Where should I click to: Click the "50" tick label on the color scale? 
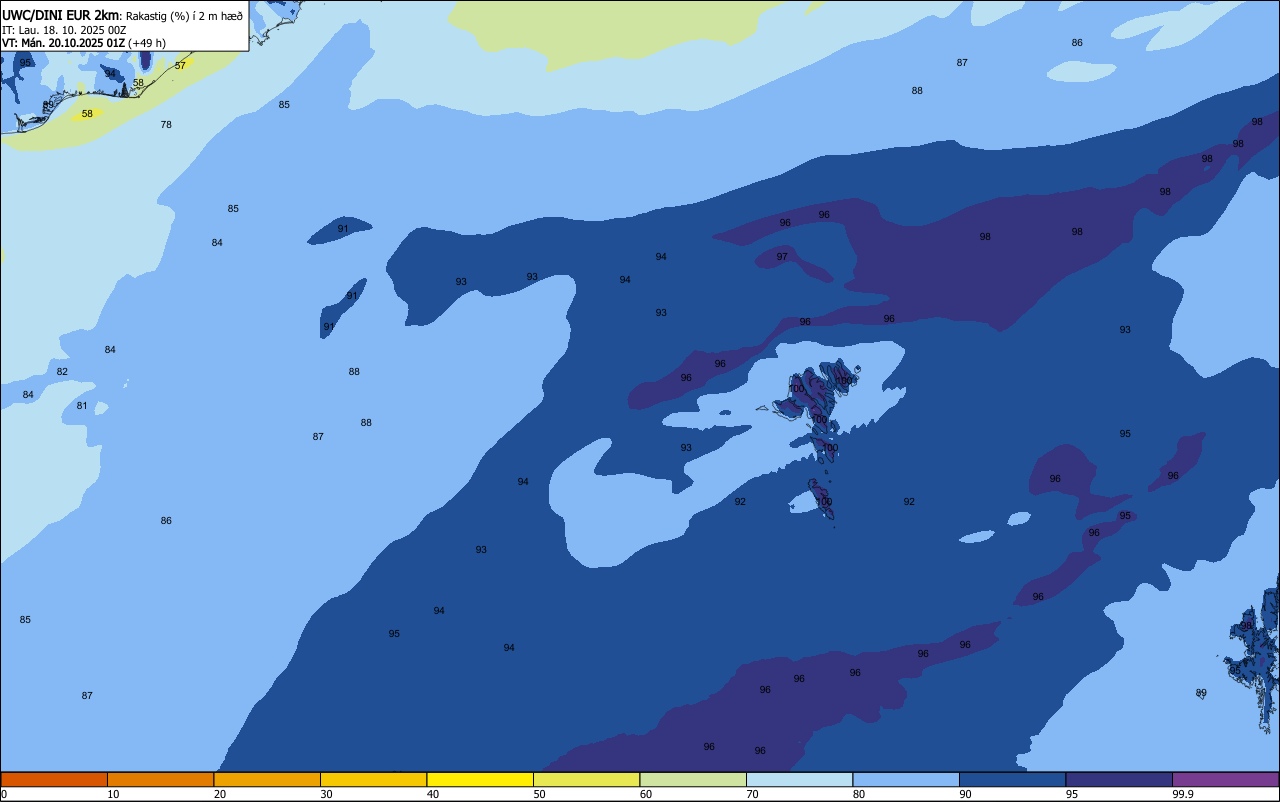pos(539,794)
